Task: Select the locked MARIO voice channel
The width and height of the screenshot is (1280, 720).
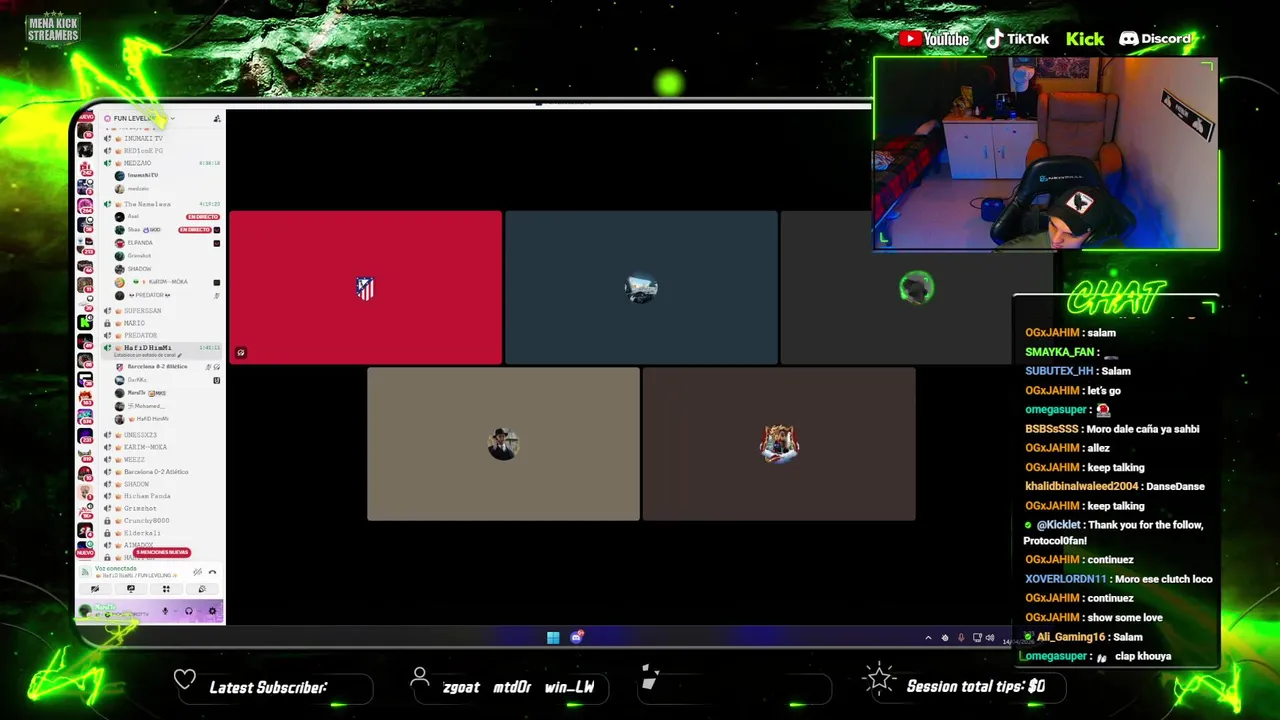Action: (x=134, y=323)
